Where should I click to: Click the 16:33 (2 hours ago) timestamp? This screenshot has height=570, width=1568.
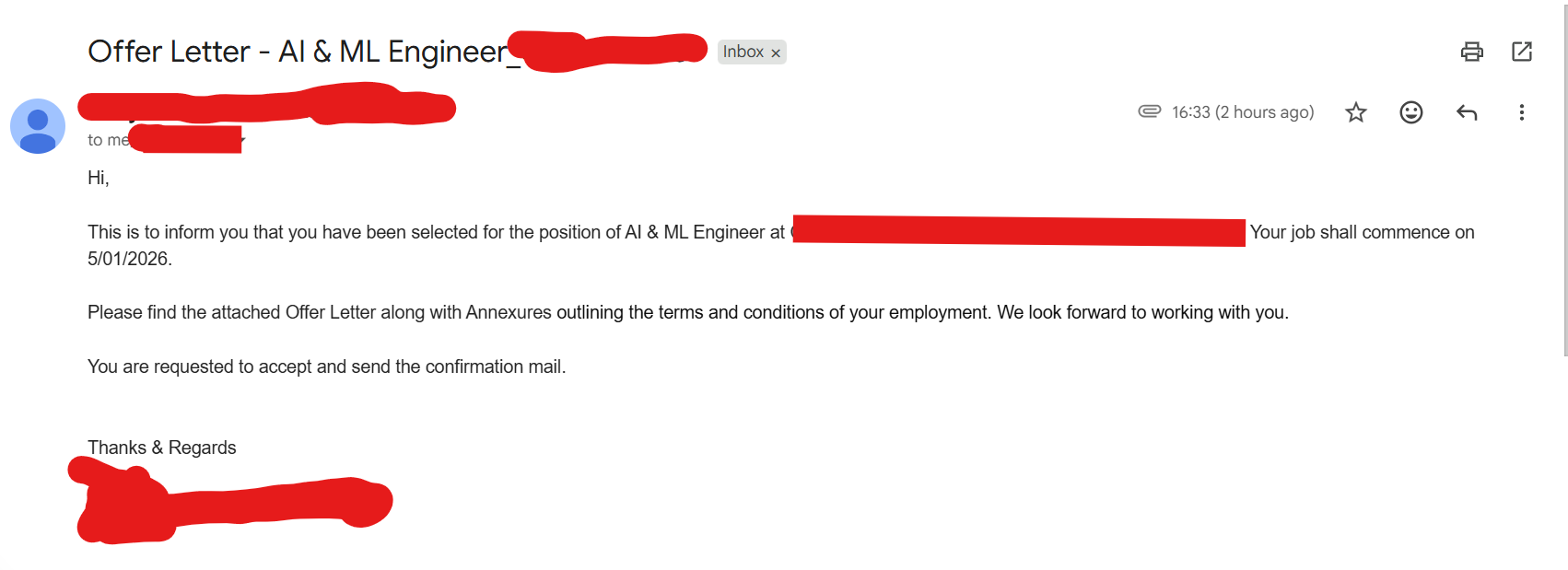point(1242,112)
